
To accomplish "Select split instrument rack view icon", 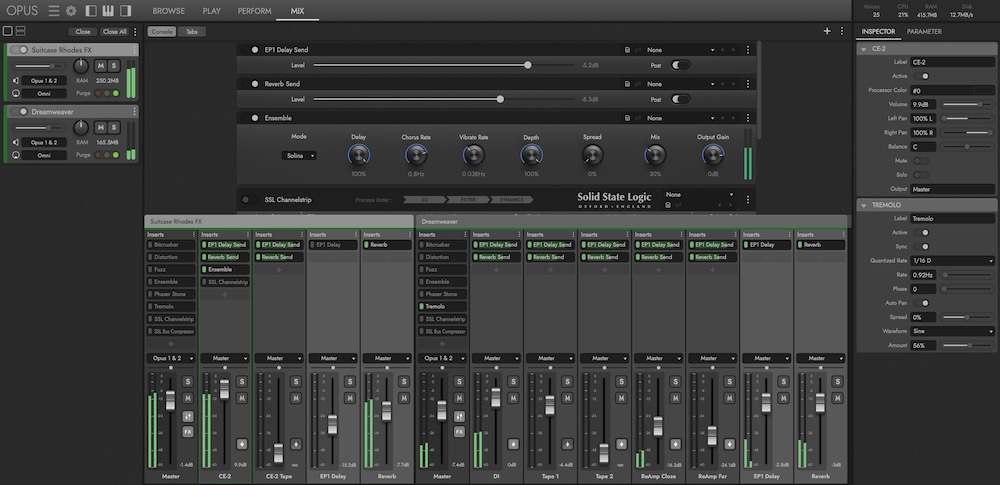I will (x=20, y=31).
